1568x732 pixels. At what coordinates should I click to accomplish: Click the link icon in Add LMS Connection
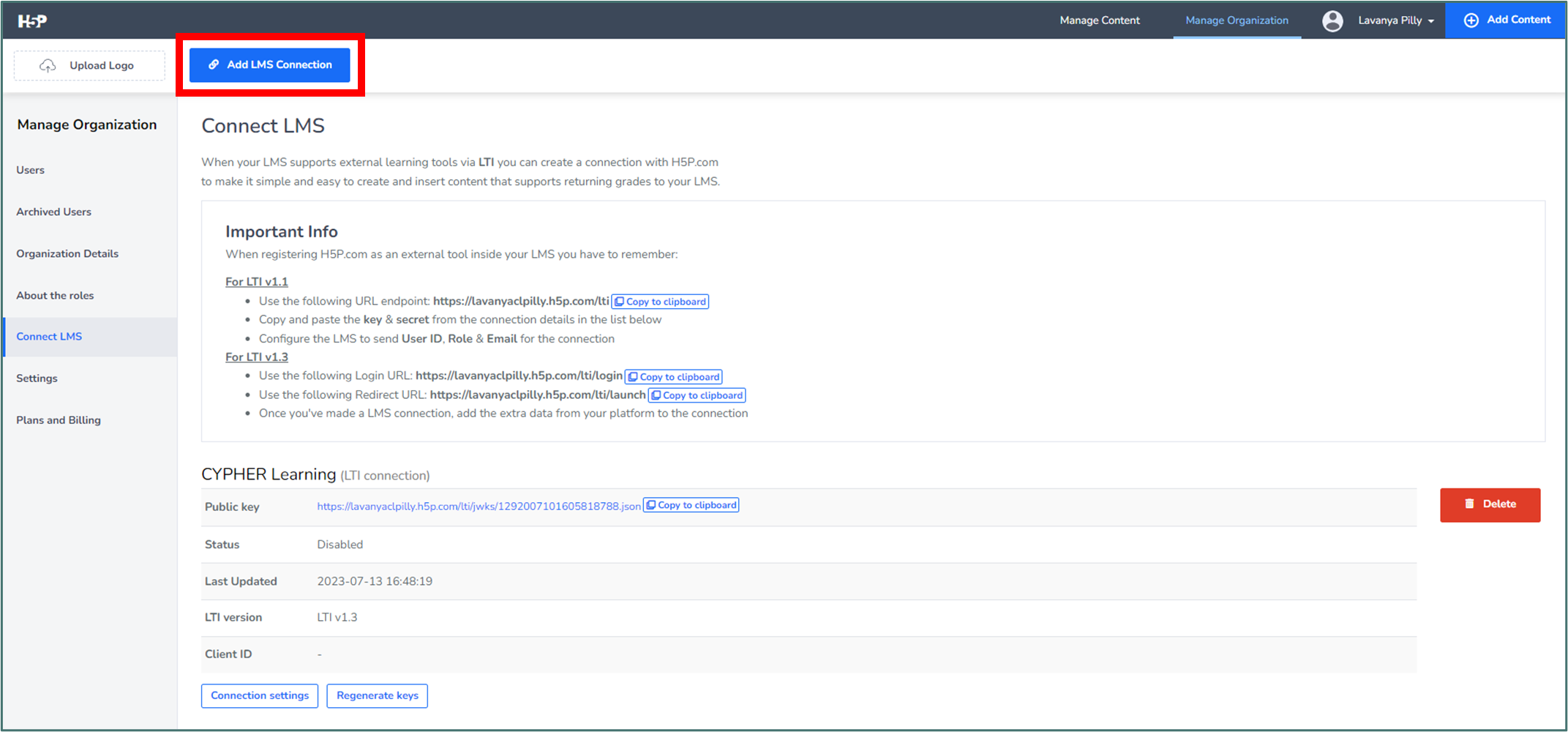[x=214, y=64]
